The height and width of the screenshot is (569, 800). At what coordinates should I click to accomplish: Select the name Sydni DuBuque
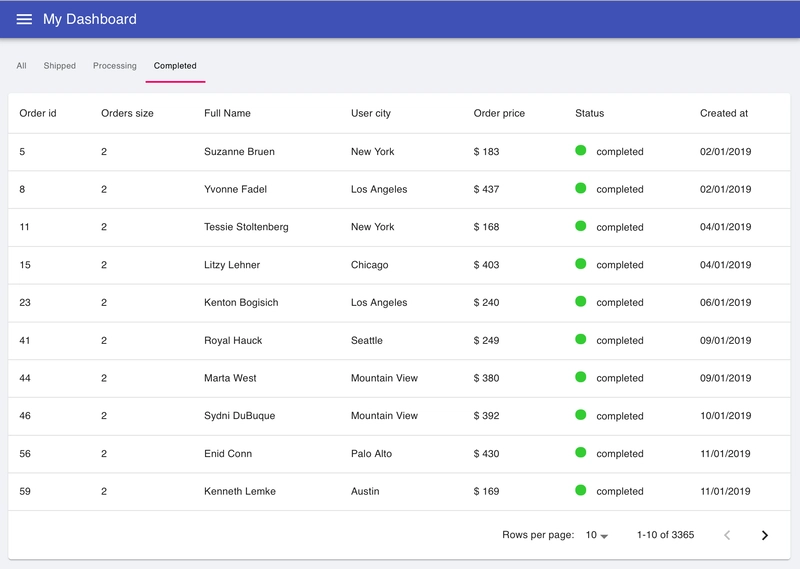tap(239, 416)
